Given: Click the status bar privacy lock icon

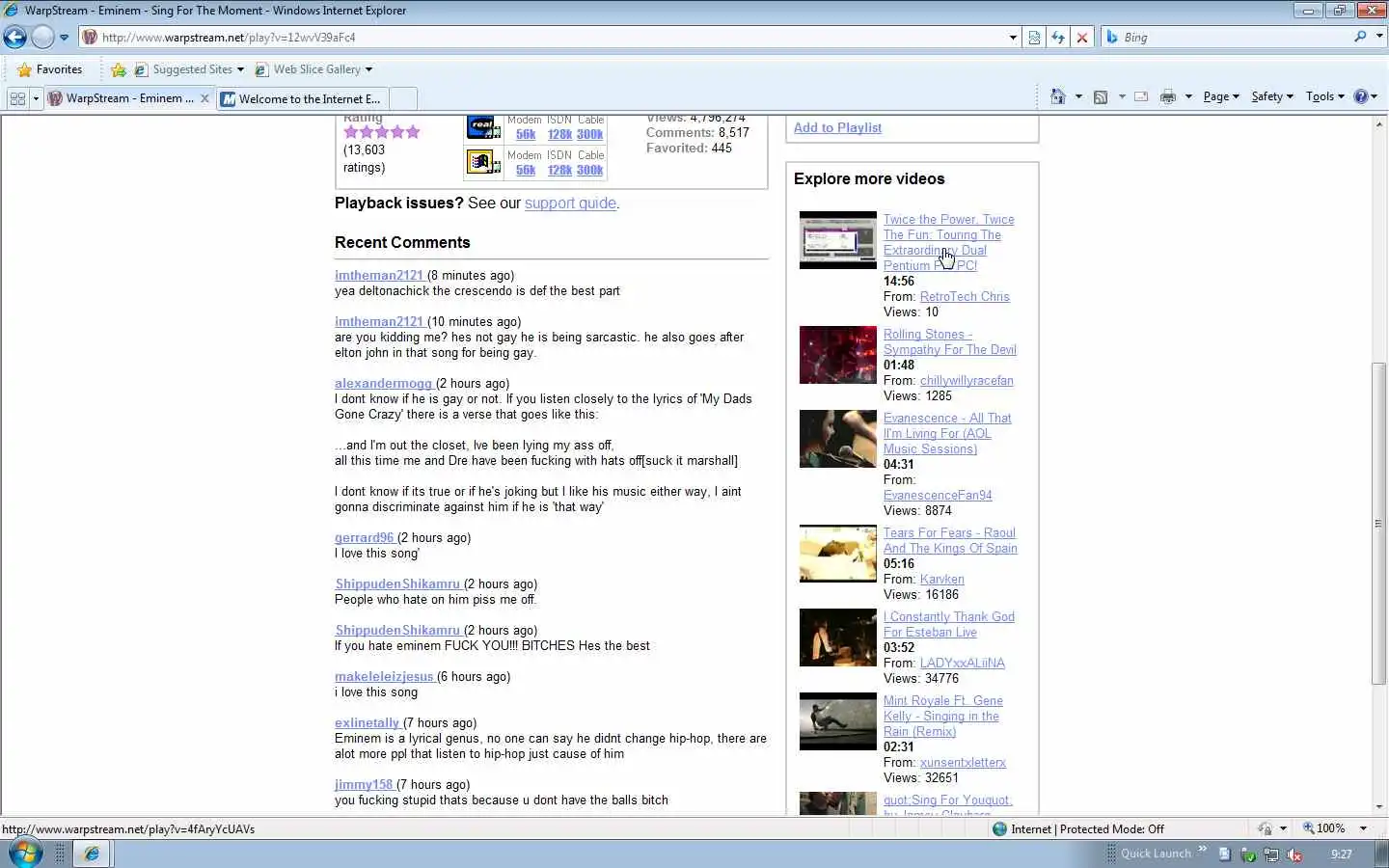Looking at the screenshot, I should (1266, 828).
